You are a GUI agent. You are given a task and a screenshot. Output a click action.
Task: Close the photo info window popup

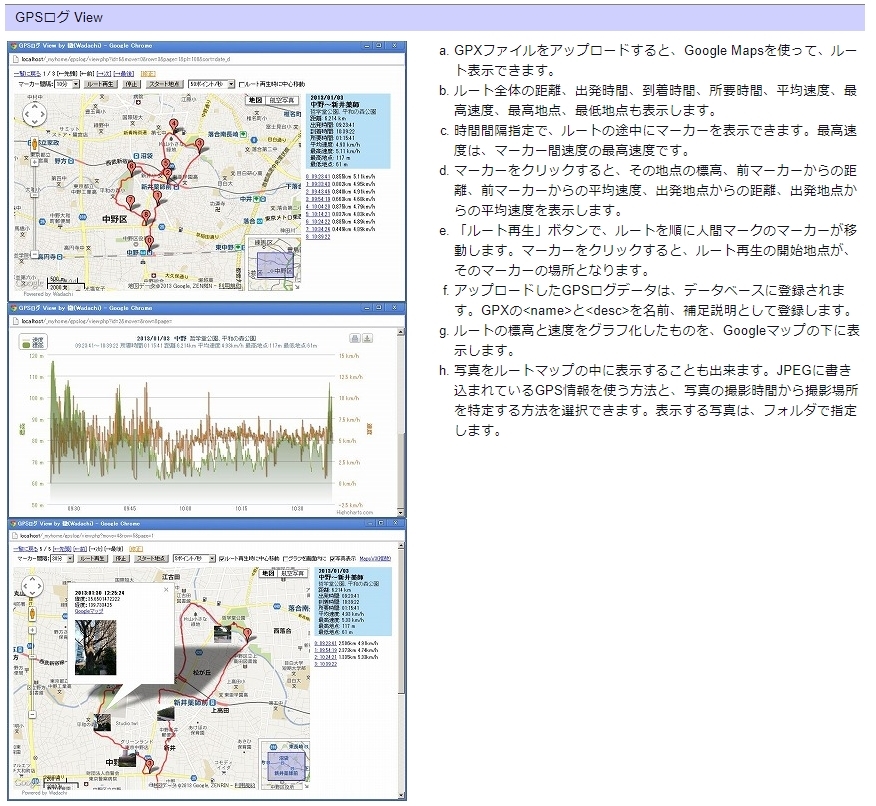pos(166,589)
